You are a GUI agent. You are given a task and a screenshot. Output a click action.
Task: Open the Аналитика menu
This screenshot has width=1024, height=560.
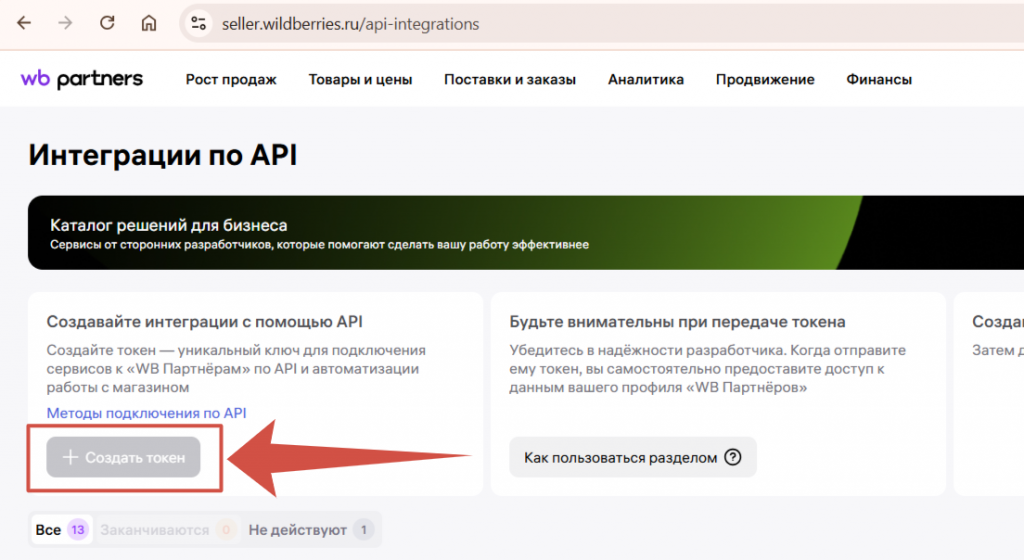coord(646,80)
